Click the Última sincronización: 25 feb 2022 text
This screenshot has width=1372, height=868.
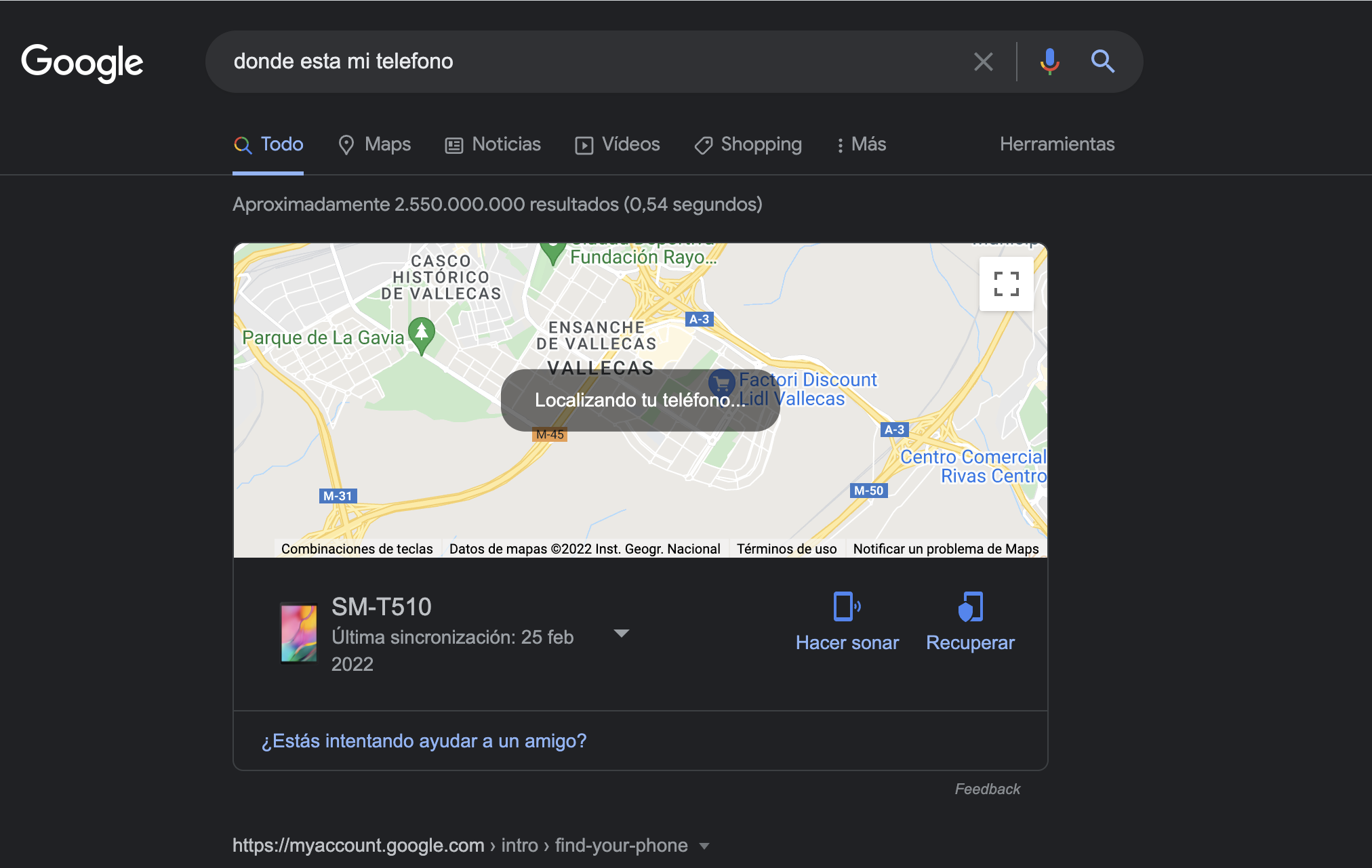(x=452, y=650)
